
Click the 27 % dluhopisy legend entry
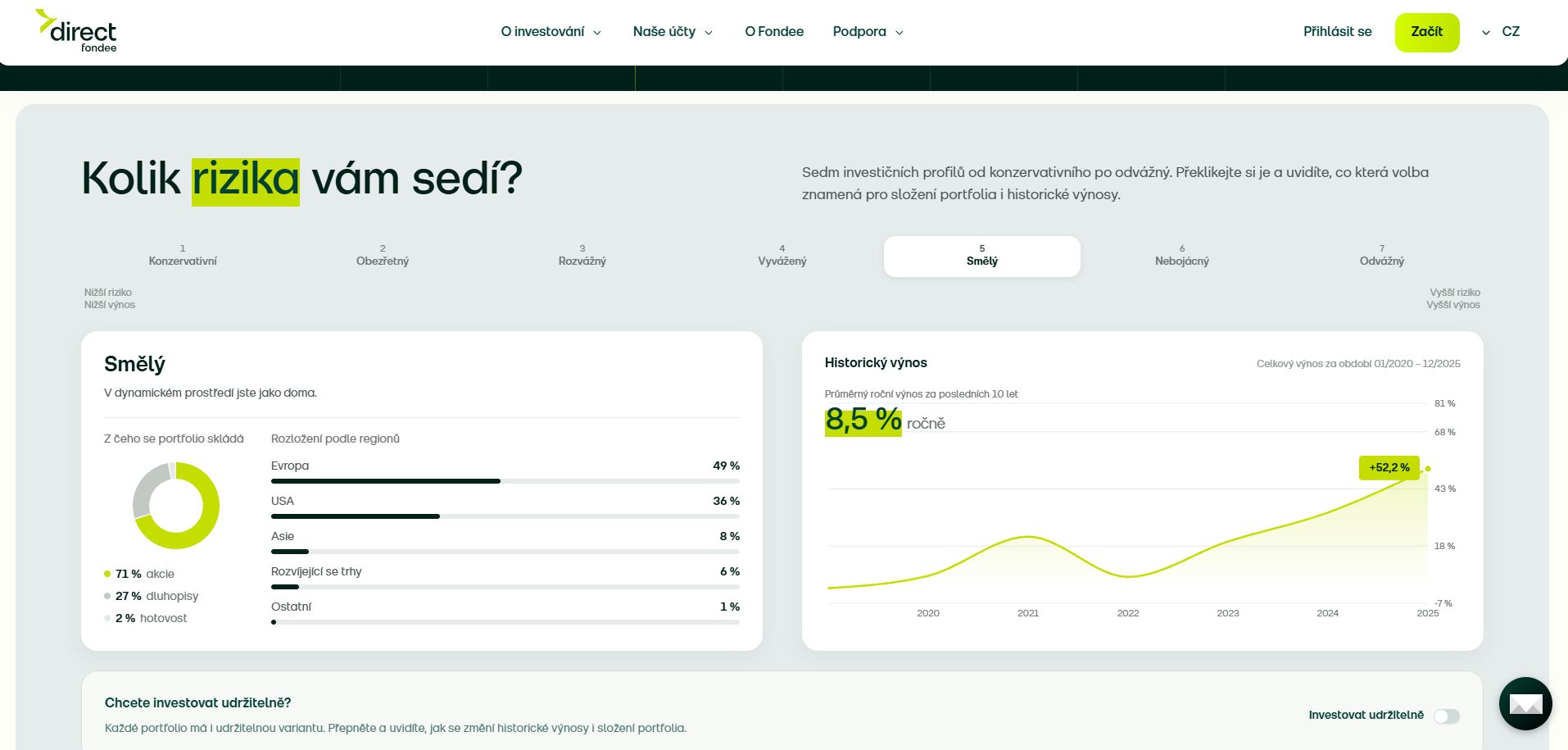(x=152, y=596)
